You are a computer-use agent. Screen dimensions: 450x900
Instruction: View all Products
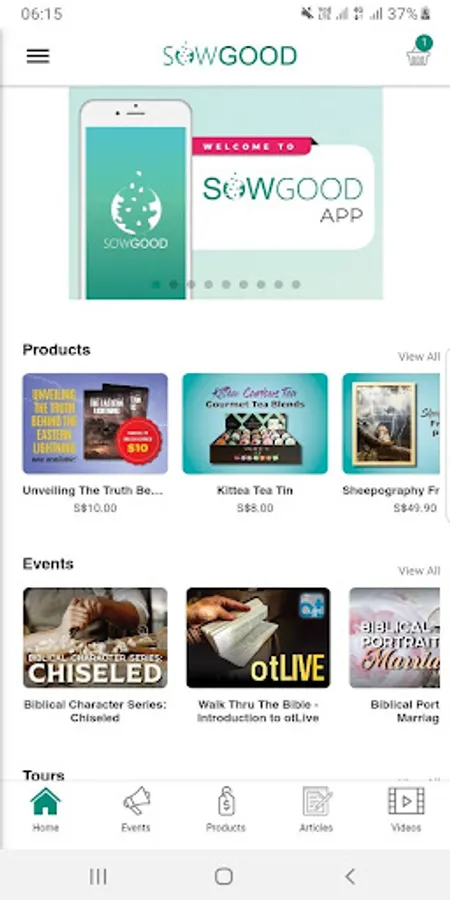coord(419,356)
